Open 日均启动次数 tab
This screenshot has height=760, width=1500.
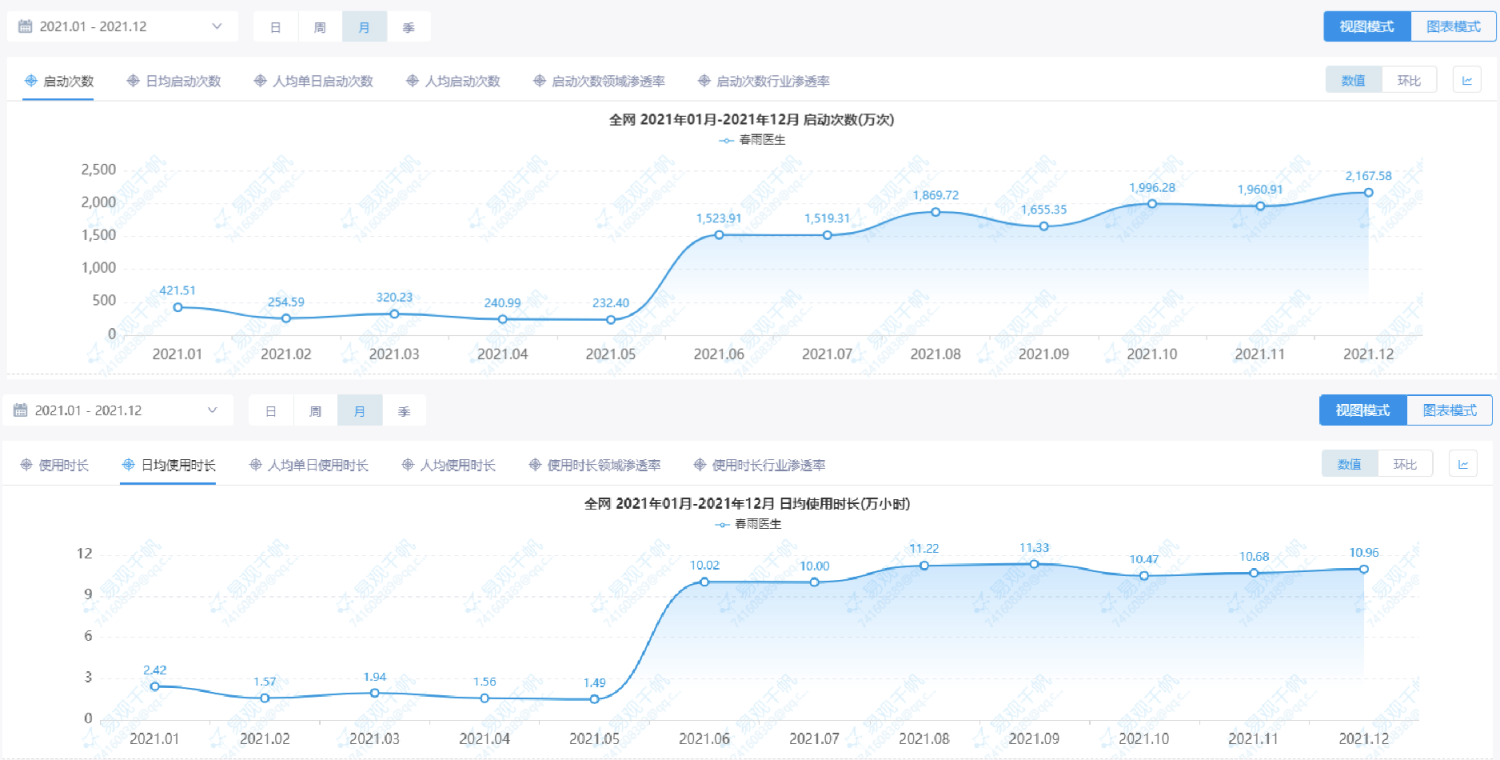[183, 81]
